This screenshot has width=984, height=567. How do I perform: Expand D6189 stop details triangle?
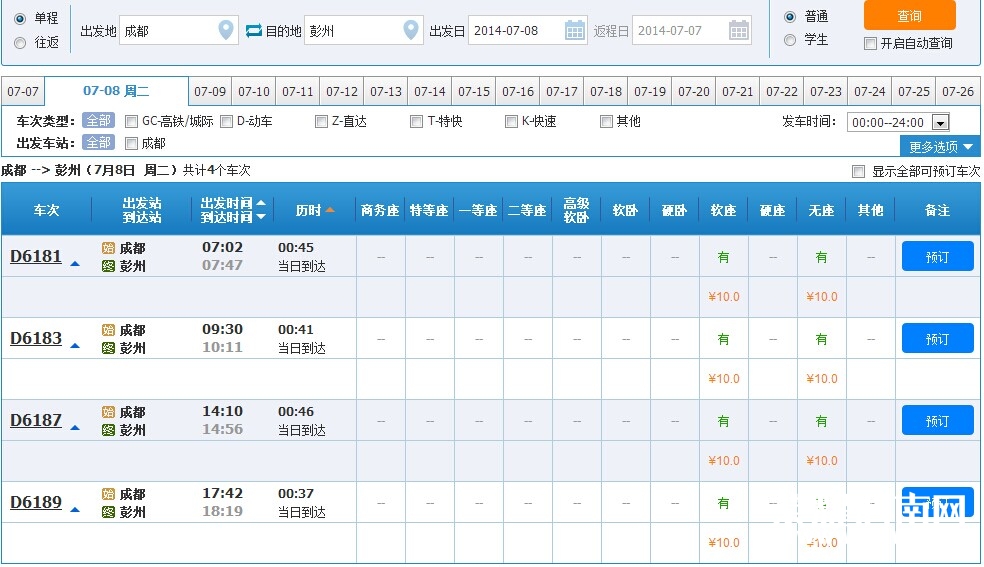[x=75, y=510]
